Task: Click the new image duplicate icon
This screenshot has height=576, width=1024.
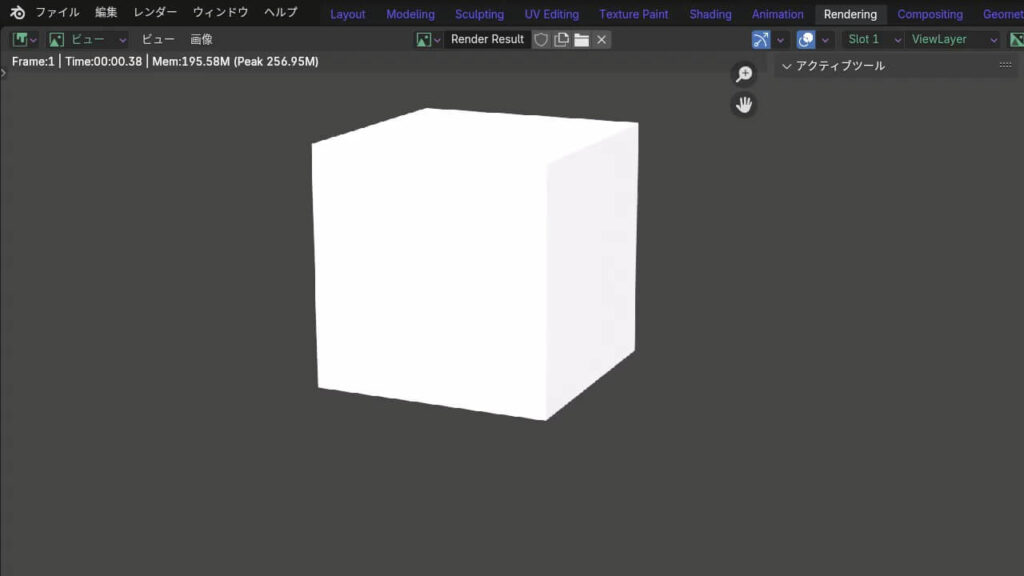Action: pos(561,40)
